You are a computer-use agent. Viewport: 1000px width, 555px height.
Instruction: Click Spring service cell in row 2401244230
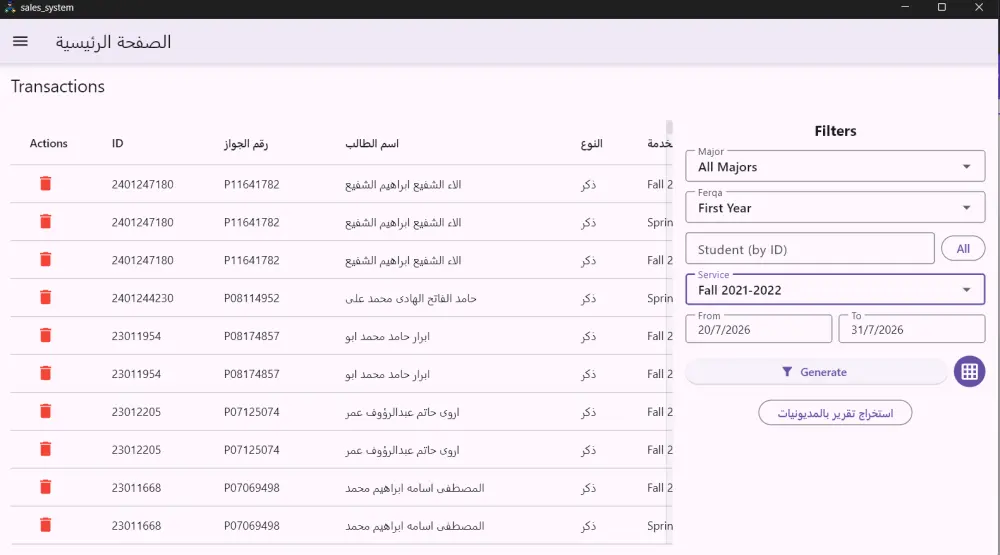pos(659,298)
